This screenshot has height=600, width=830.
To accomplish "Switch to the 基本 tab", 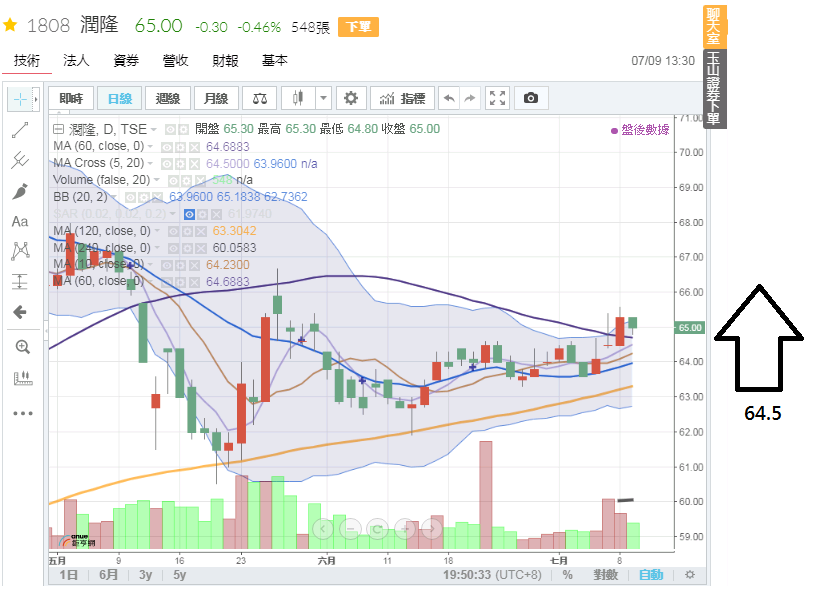I will coord(275,61).
